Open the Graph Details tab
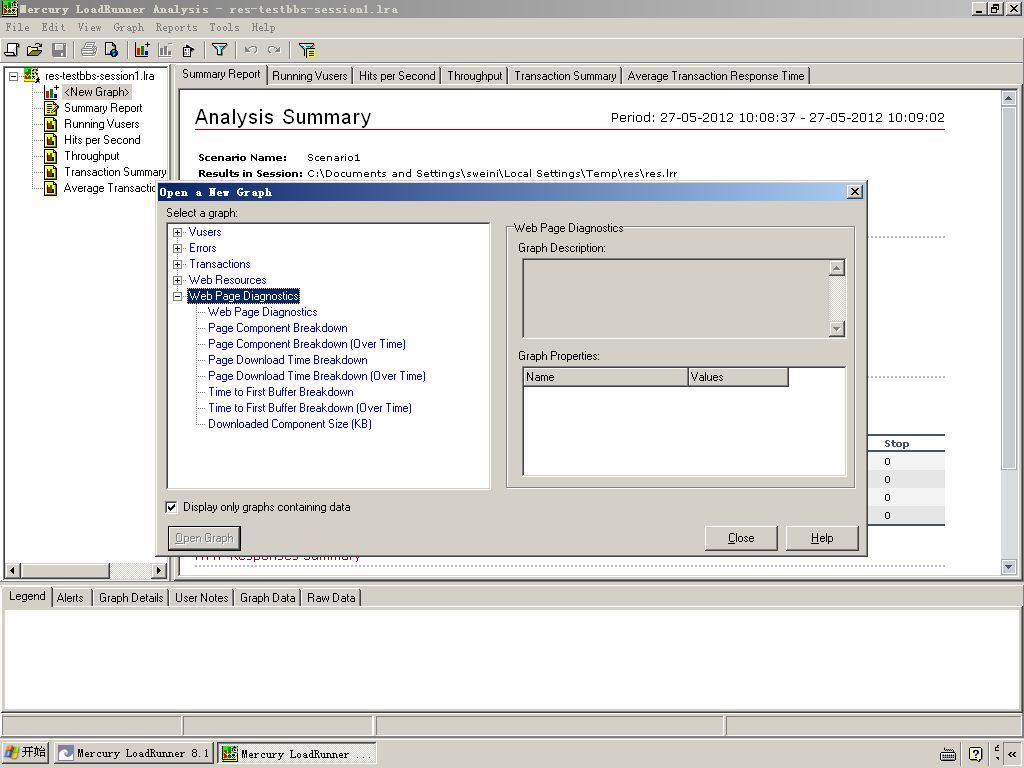 click(131, 598)
